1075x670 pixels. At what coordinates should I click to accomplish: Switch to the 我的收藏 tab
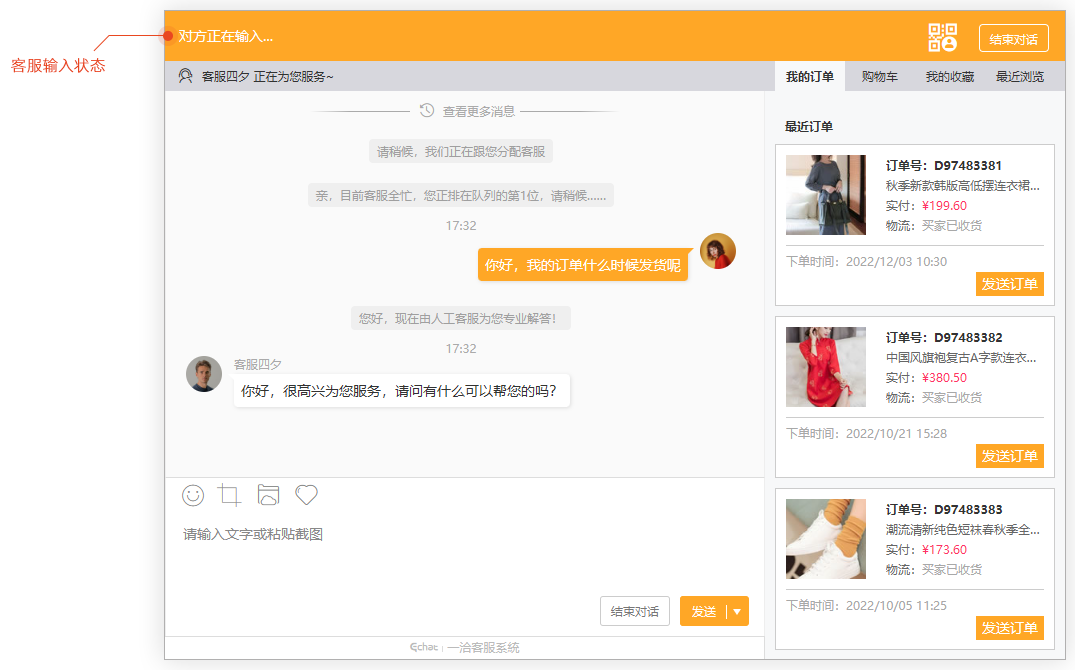949,76
